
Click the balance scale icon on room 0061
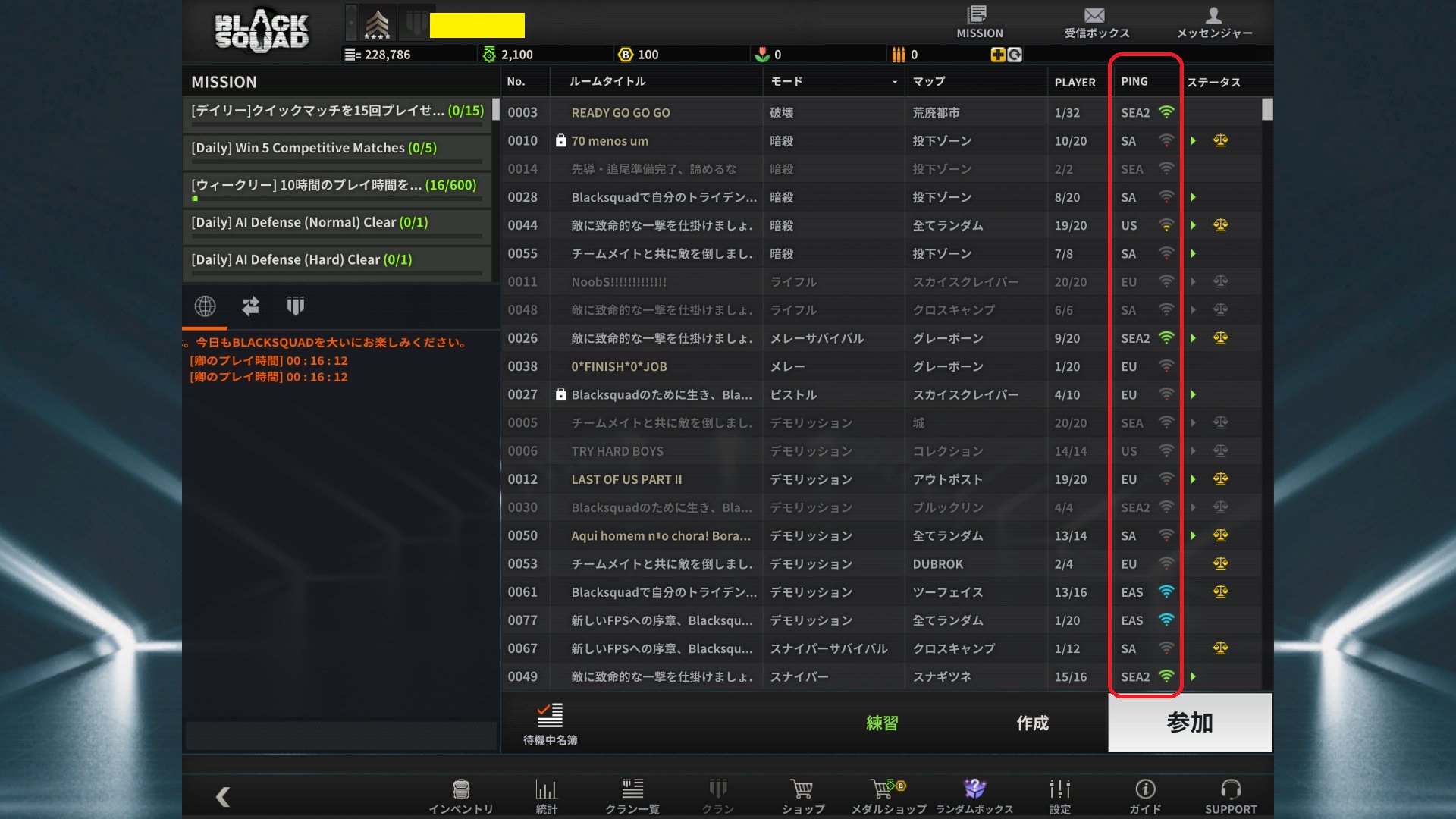pyautogui.click(x=1220, y=591)
